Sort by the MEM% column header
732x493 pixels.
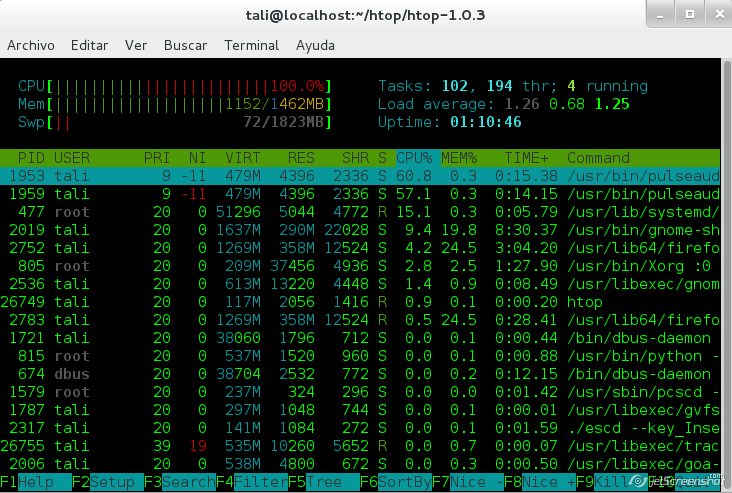pos(459,158)
